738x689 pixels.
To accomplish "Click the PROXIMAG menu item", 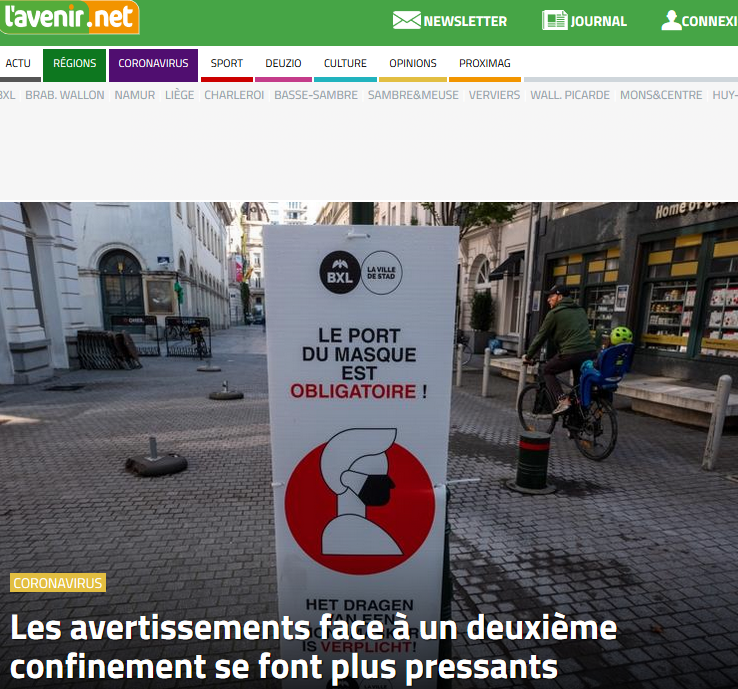I will pyautogui.click(x=485, y=63).
